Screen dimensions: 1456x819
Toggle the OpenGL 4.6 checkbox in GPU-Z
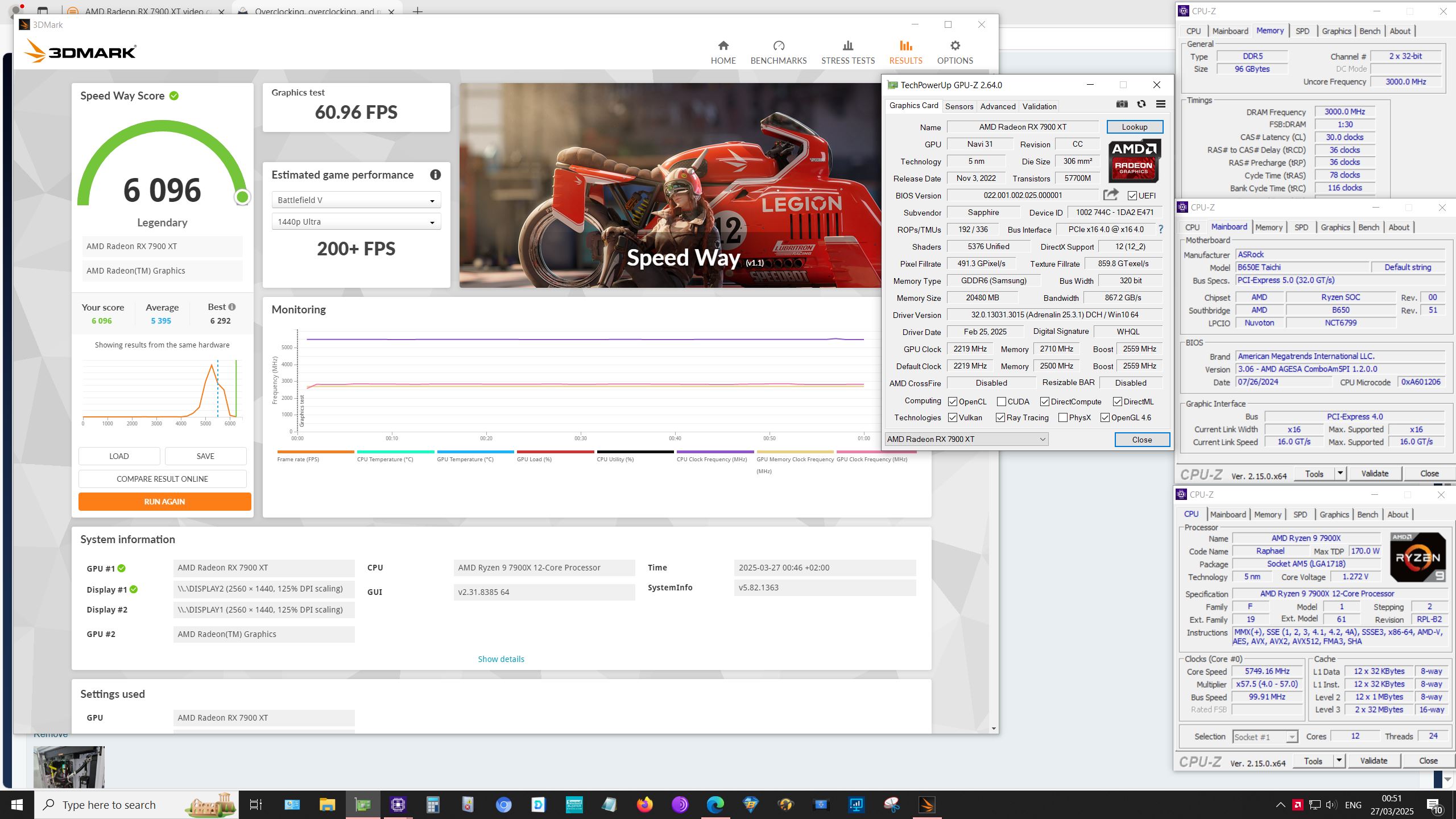(1105, 417)
